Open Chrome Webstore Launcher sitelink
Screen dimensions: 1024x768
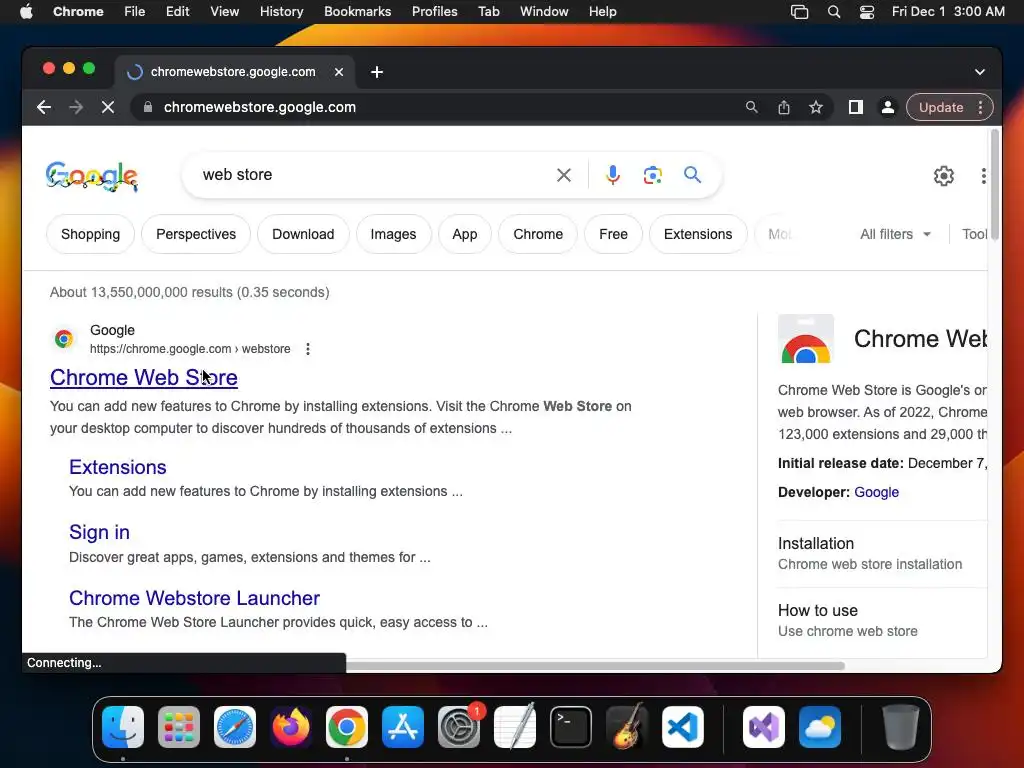pyautogui.click(x=194, y=598)
